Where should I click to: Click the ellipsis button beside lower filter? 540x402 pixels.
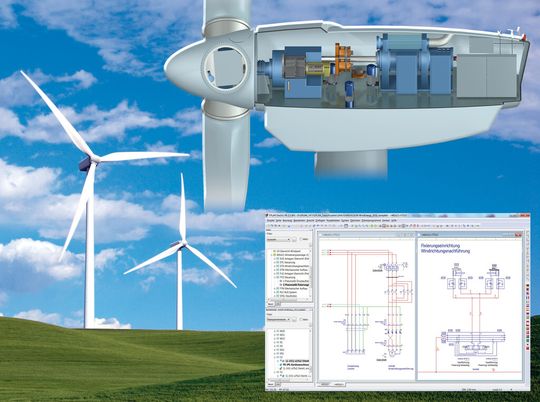point(294,319)
